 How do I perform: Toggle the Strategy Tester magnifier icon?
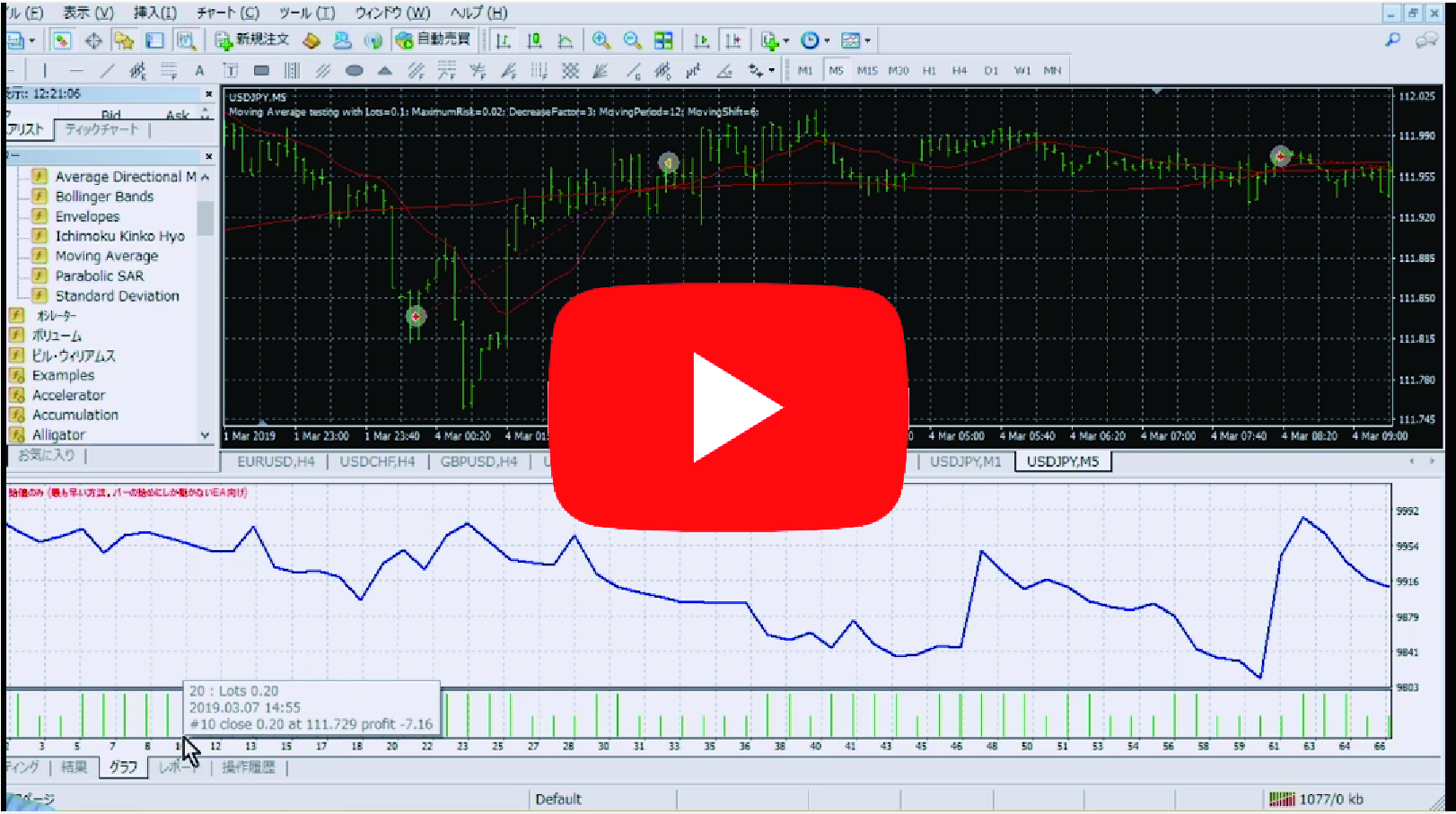tap(186, 40)
